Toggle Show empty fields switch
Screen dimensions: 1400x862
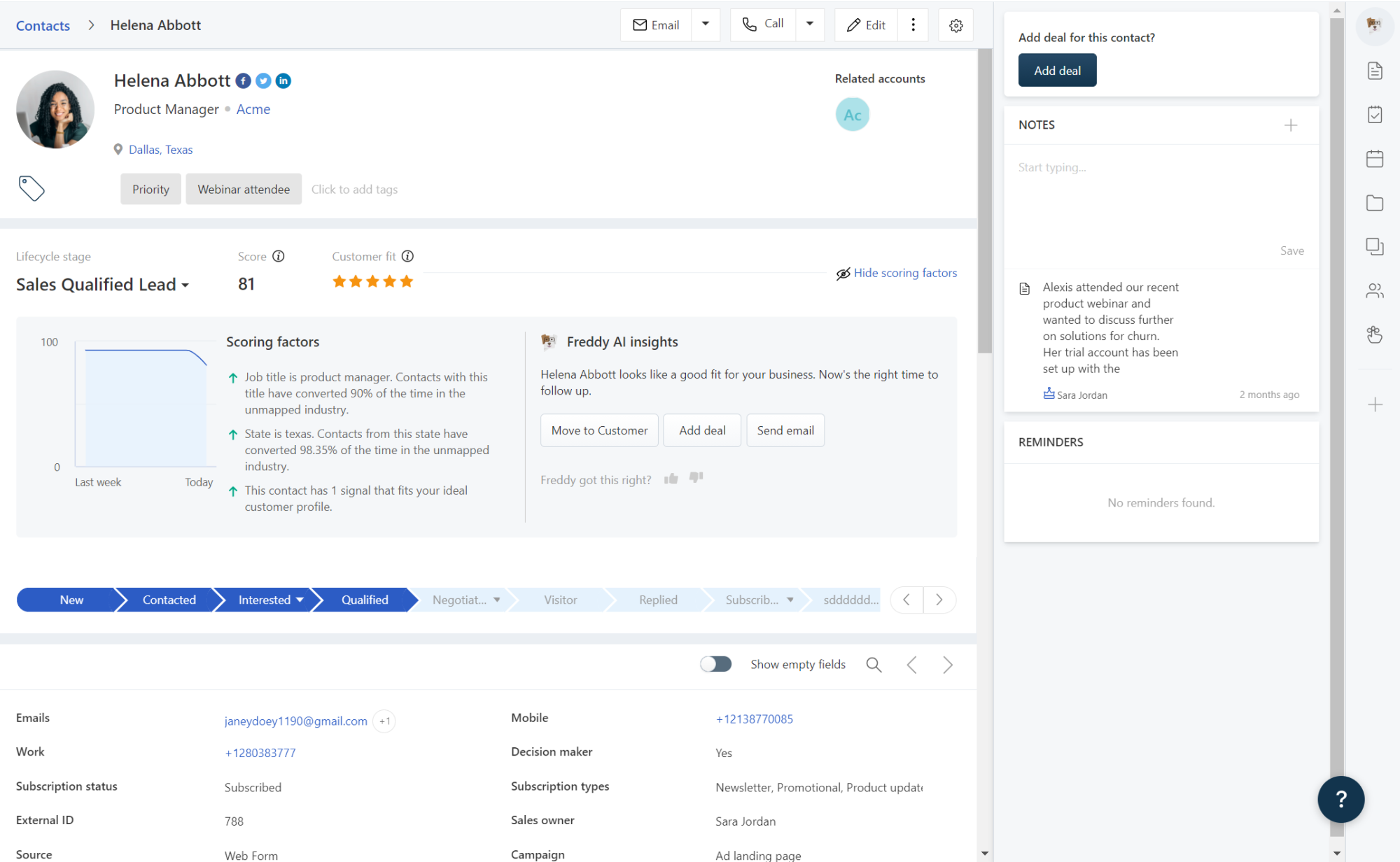tap(716, 664)
